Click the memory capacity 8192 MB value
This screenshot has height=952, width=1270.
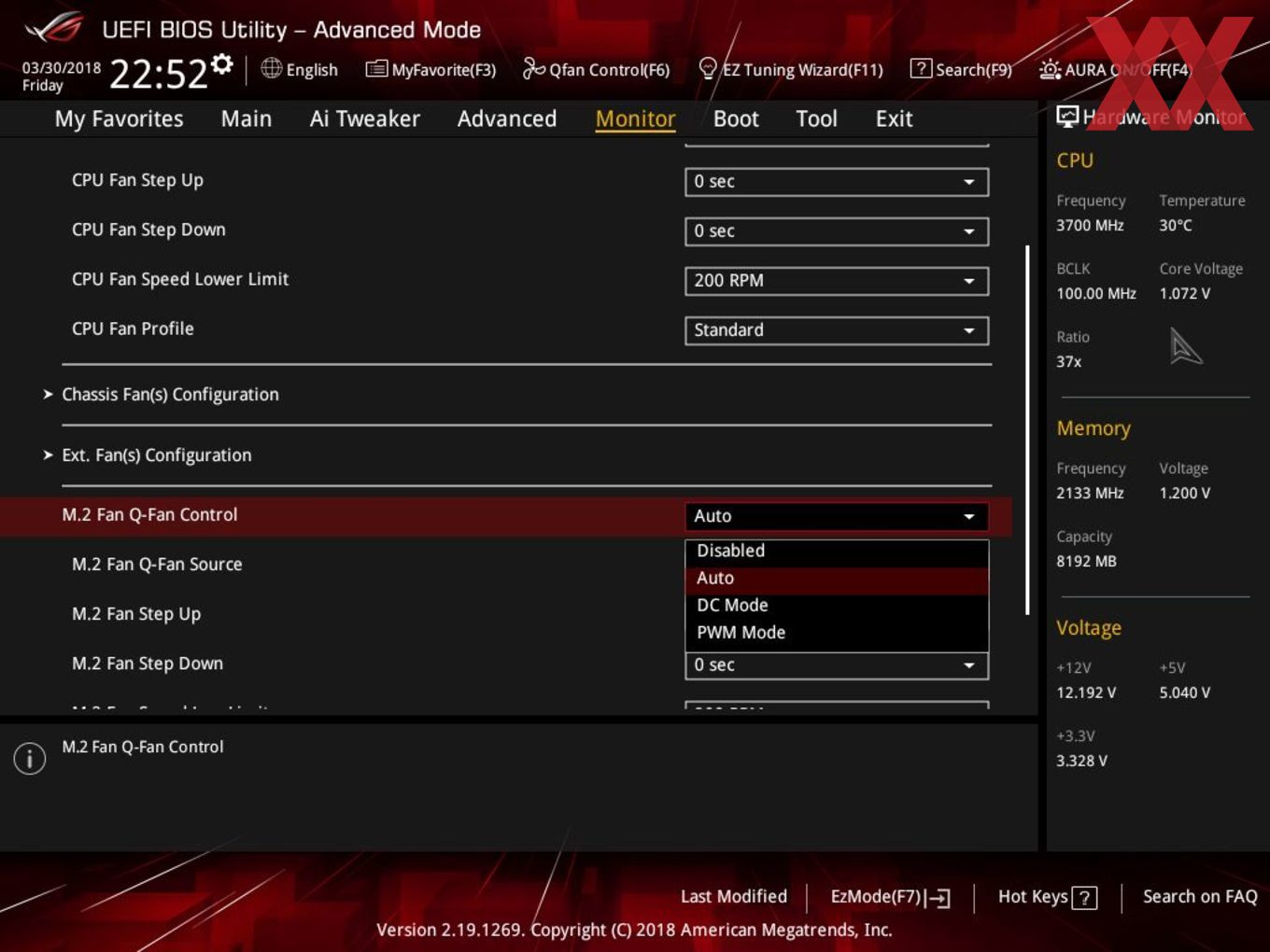[x=1086, y=561]
